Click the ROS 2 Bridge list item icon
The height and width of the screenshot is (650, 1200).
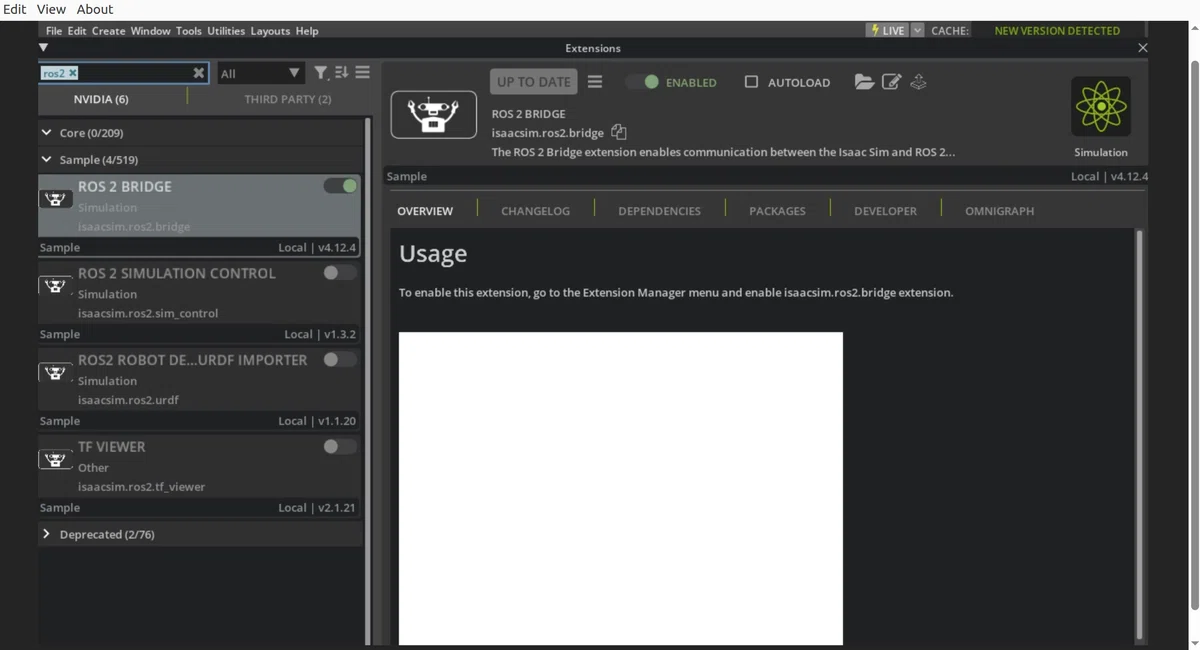pos(55,199)
